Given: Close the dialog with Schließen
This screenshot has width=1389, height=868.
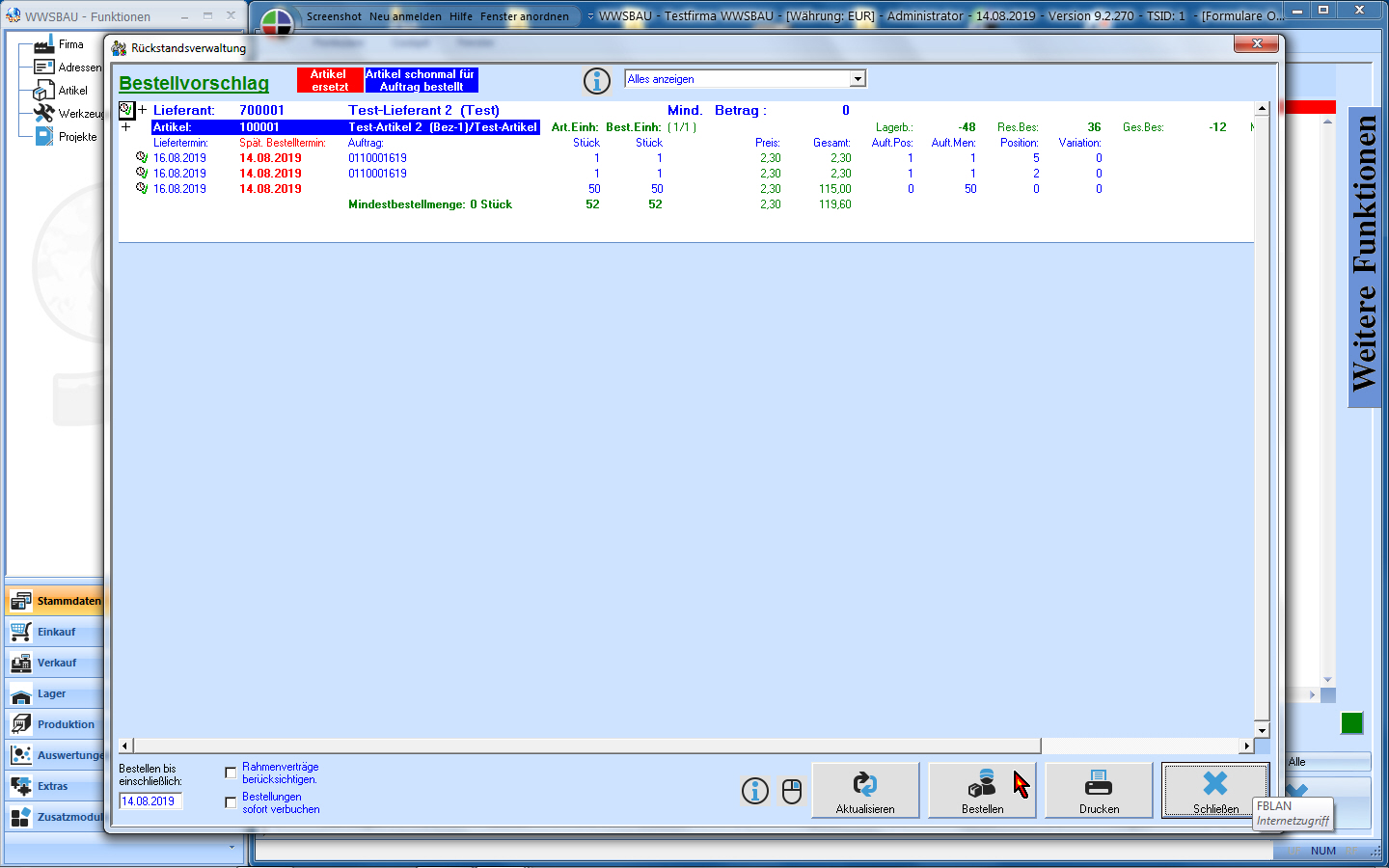Looking at the screenshot, I should tap(1215, 791).
